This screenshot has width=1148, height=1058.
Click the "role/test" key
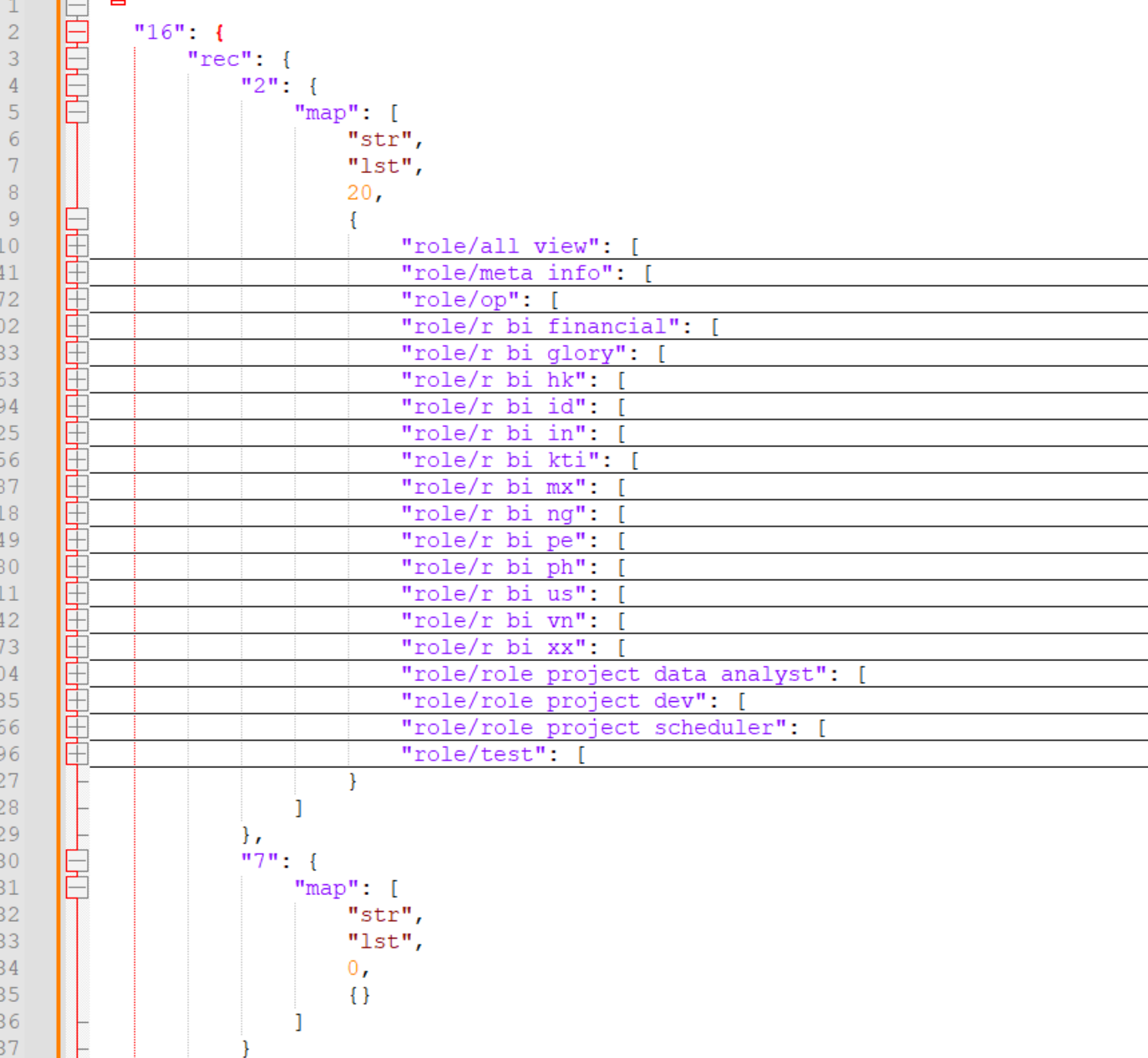(474, 754)
